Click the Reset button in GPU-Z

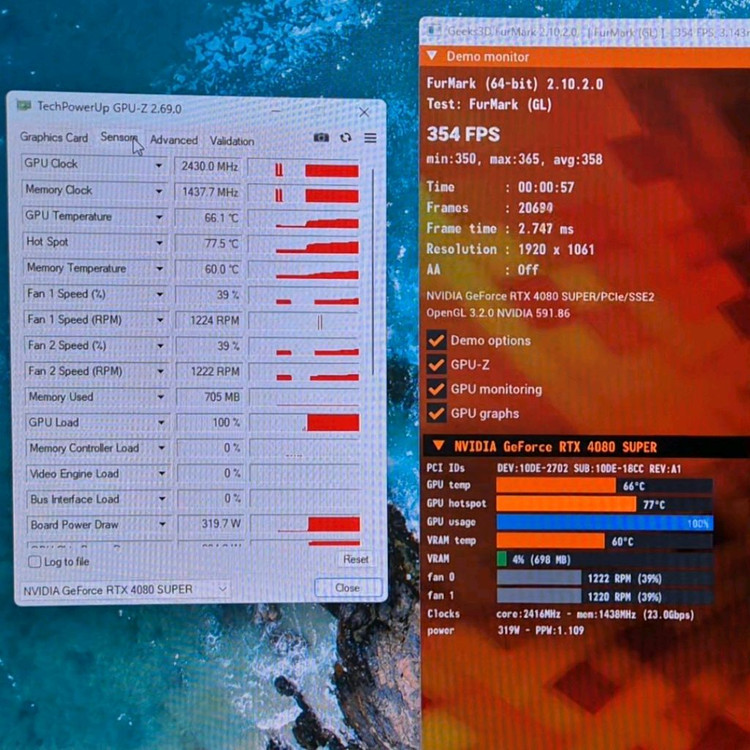pos(355,559)
